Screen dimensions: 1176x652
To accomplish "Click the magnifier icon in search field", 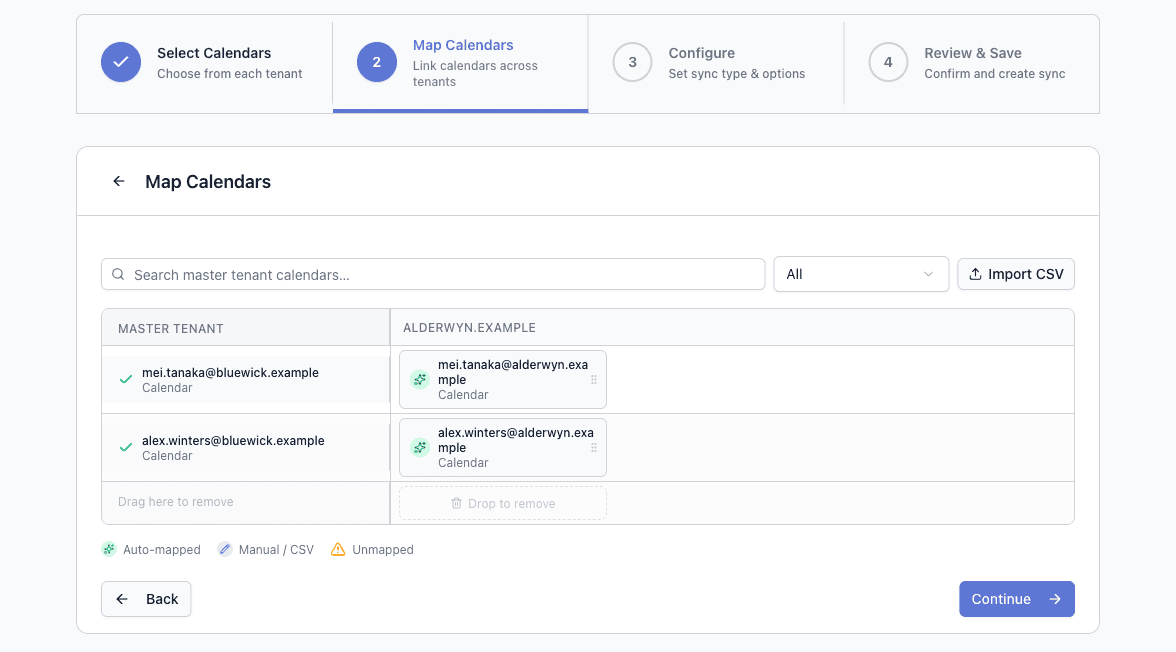I will (118, 275).
